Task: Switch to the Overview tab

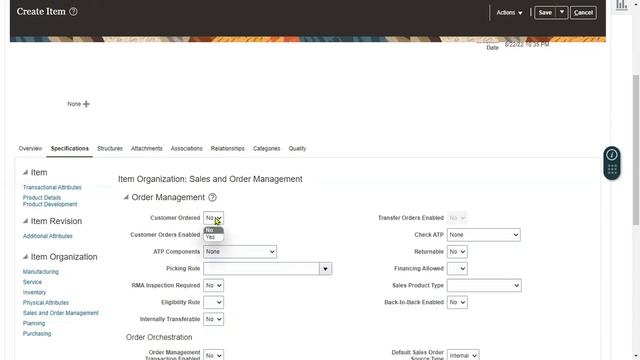Action: pyautogui.click(x=30, y=149)
